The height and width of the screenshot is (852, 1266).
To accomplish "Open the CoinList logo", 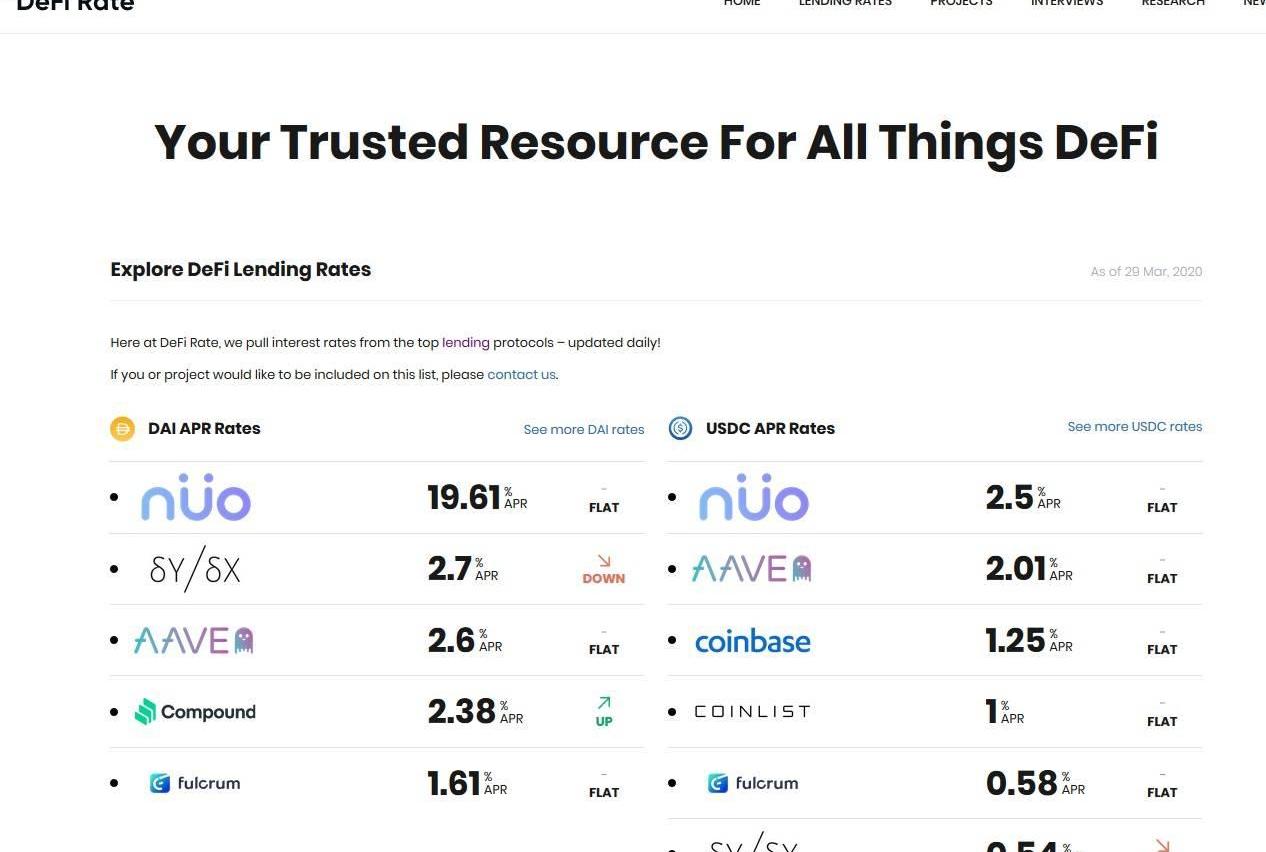I will (752, 712).
